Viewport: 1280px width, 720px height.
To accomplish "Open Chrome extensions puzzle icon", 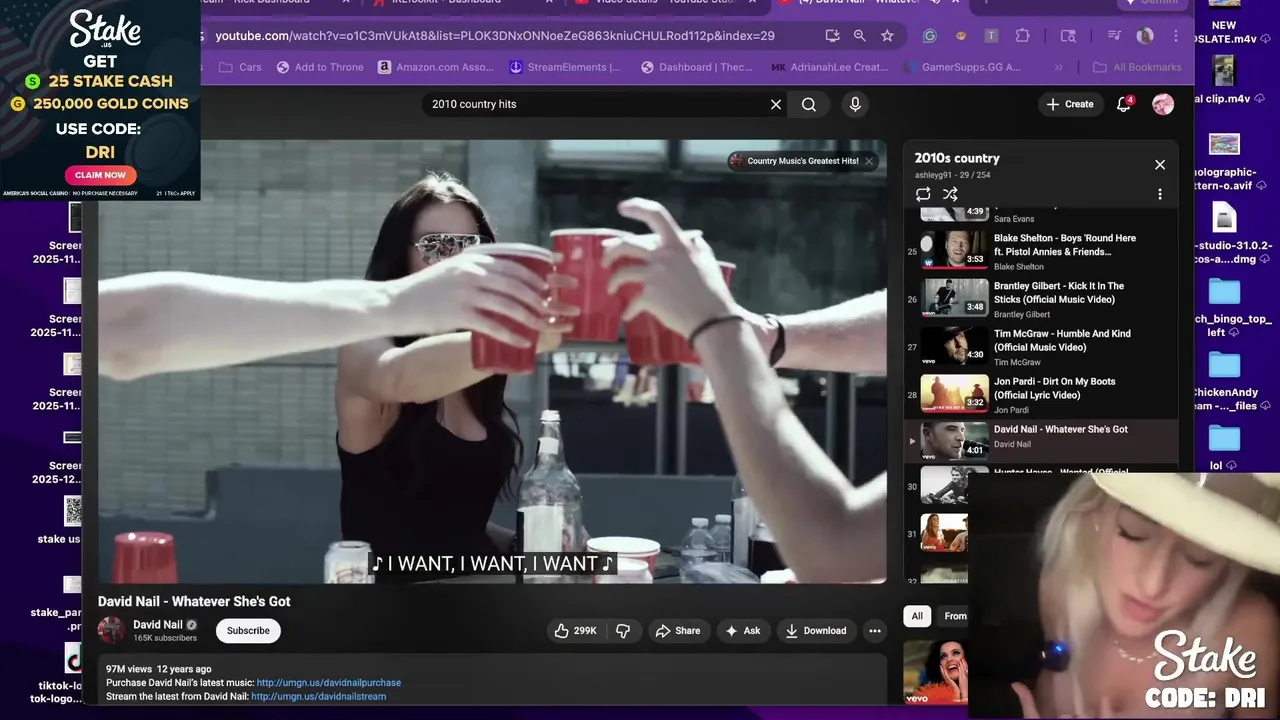I will point(1022,36).
